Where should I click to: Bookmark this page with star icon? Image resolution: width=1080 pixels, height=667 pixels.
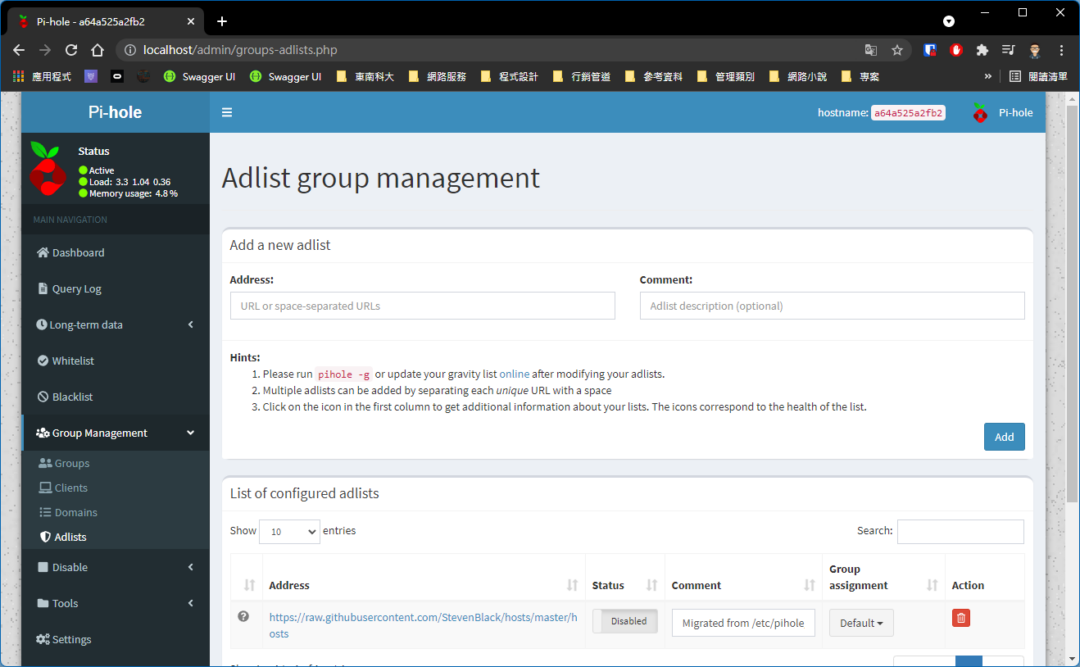point(897,50)
